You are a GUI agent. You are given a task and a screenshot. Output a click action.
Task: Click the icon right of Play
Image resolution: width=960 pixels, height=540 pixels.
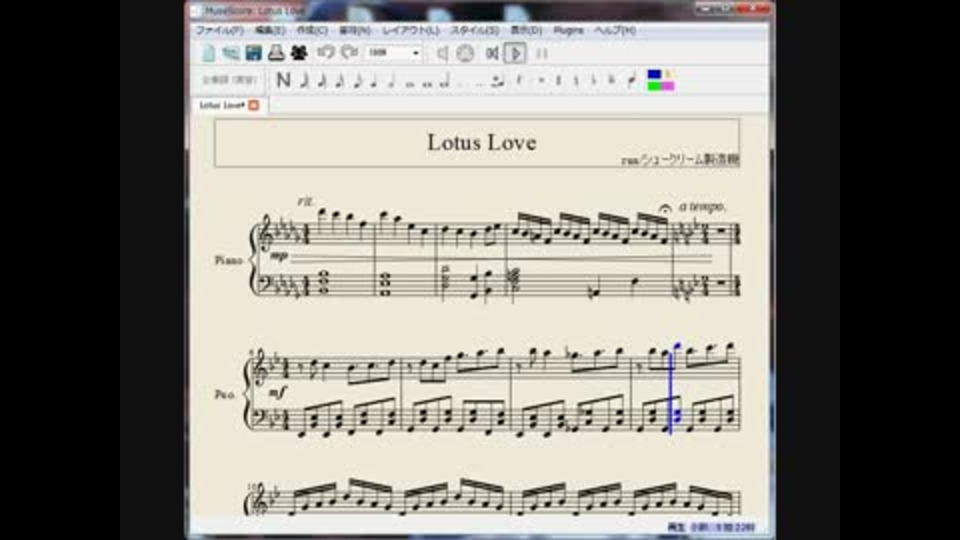(x=542, y=53)
